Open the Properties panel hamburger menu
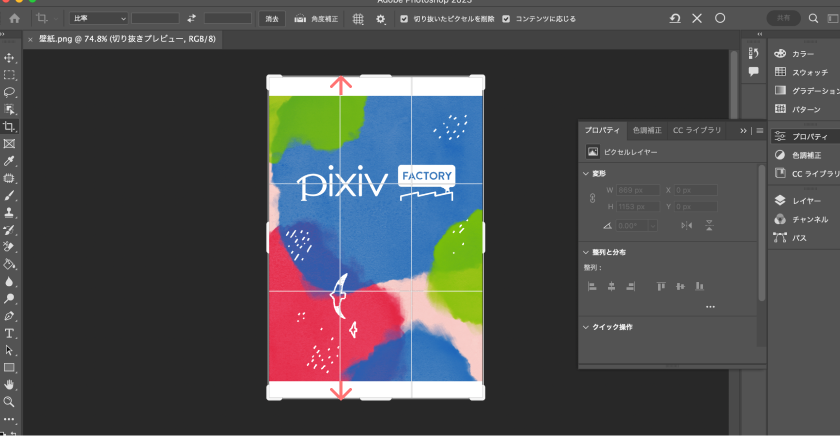This screenshot has width=840, height=436. click(760, 130)
